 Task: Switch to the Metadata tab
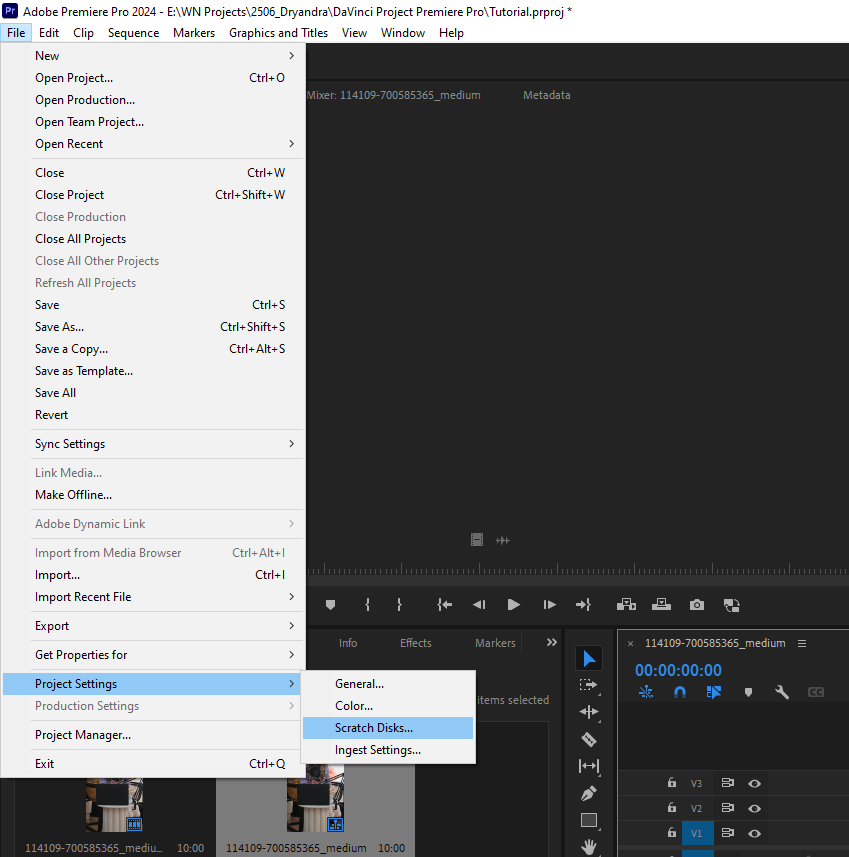[547, 95]
